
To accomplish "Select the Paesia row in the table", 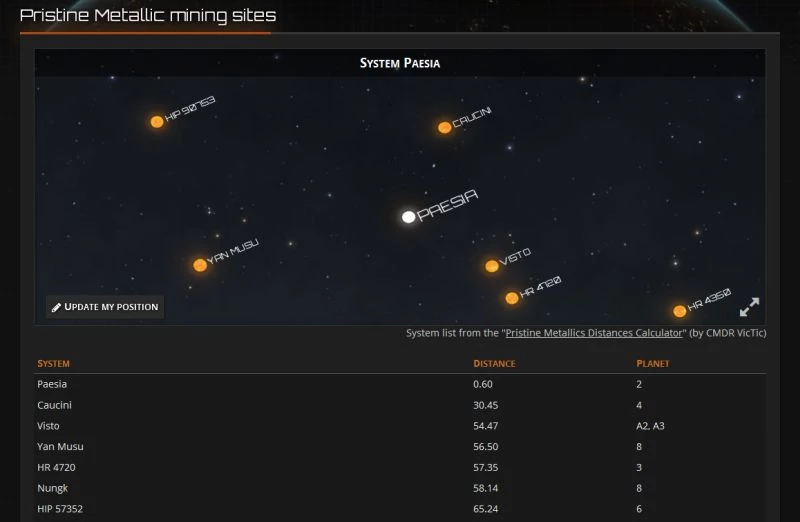I will tap(52, 384).
